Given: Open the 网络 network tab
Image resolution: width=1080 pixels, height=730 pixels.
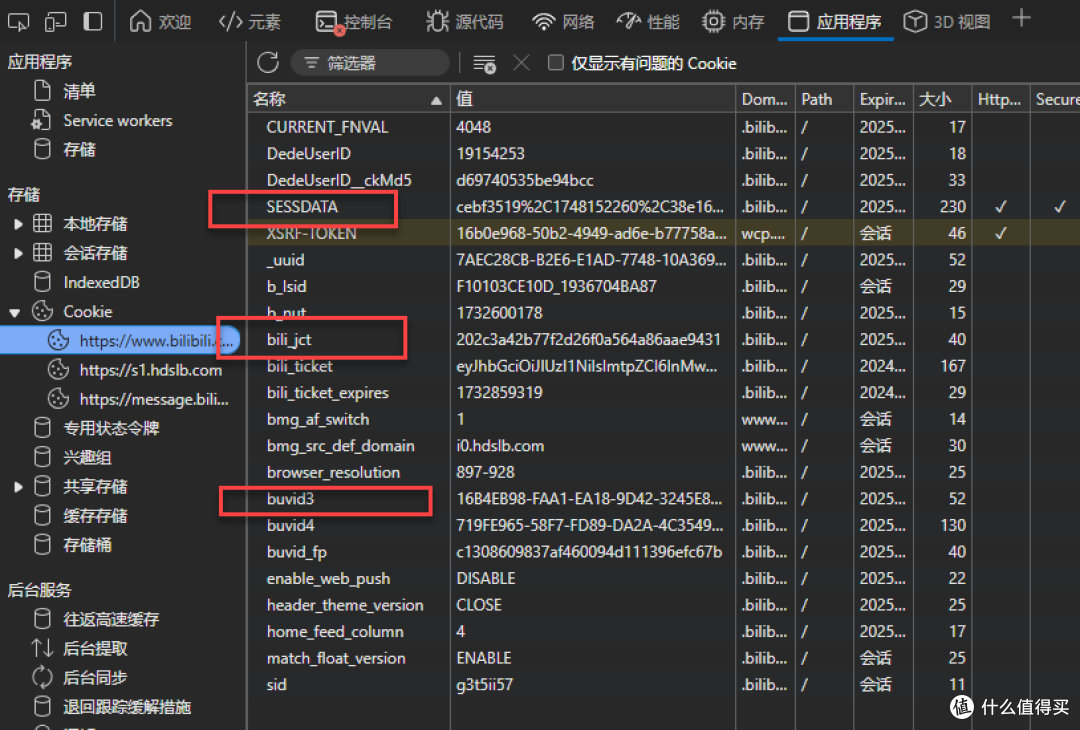Looking at the screenshot, I should coord(563,22).
